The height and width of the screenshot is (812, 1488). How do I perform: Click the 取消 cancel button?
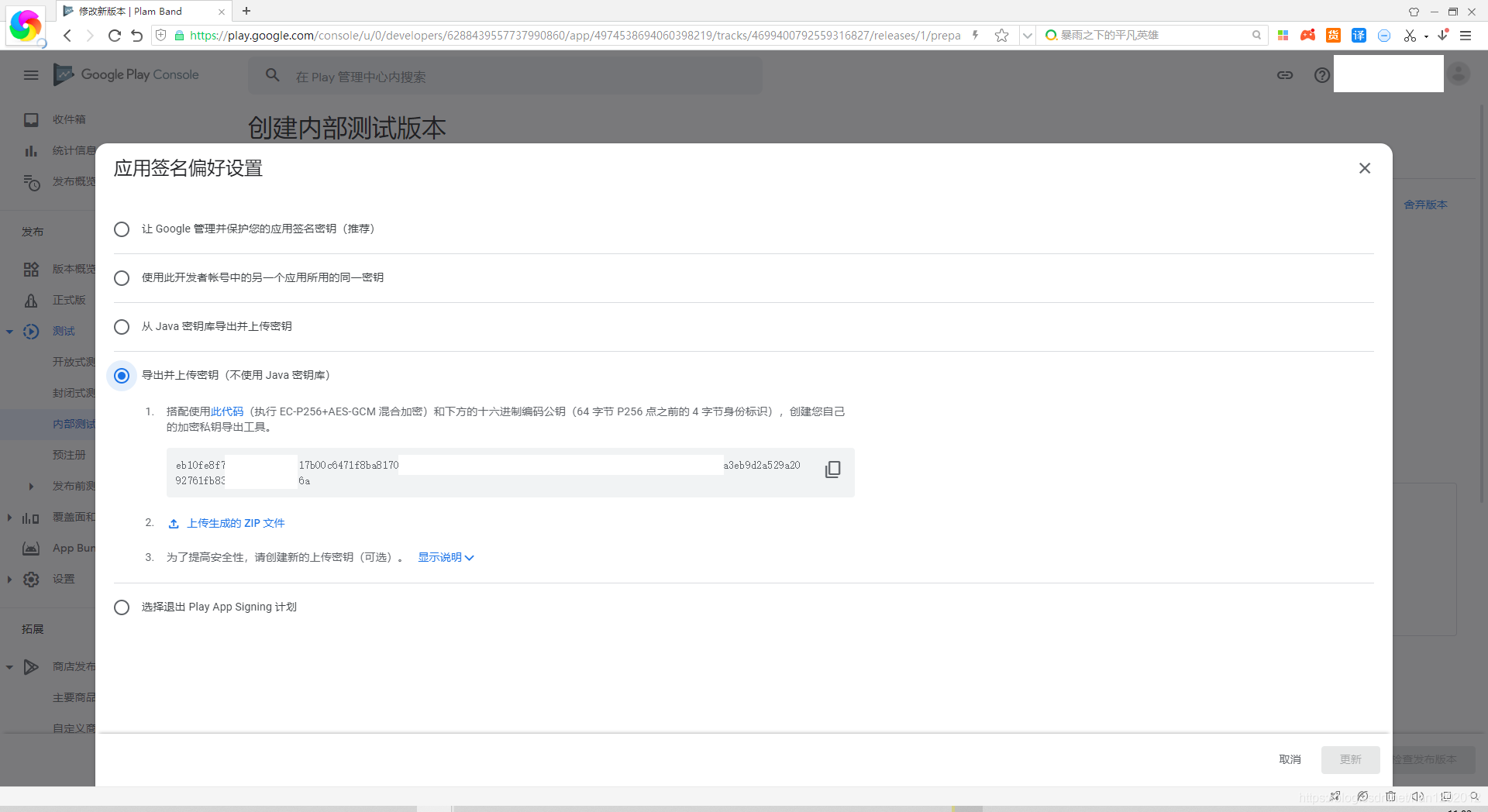1290,759
